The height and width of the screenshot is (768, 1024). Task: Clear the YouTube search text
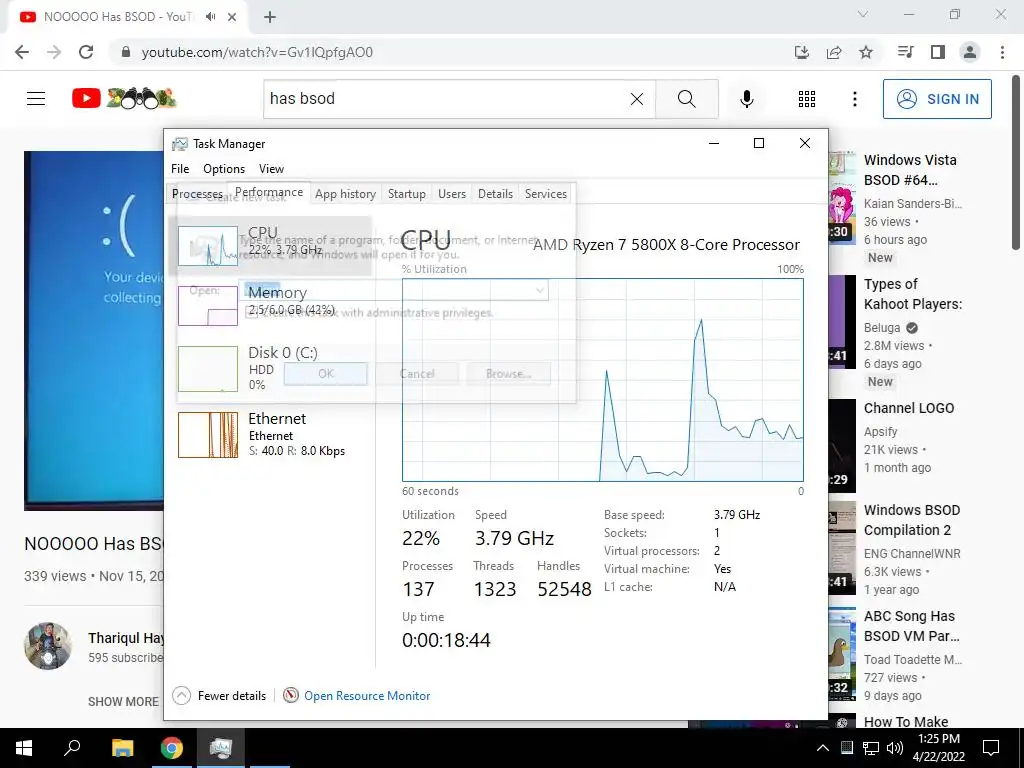point(637,99)
